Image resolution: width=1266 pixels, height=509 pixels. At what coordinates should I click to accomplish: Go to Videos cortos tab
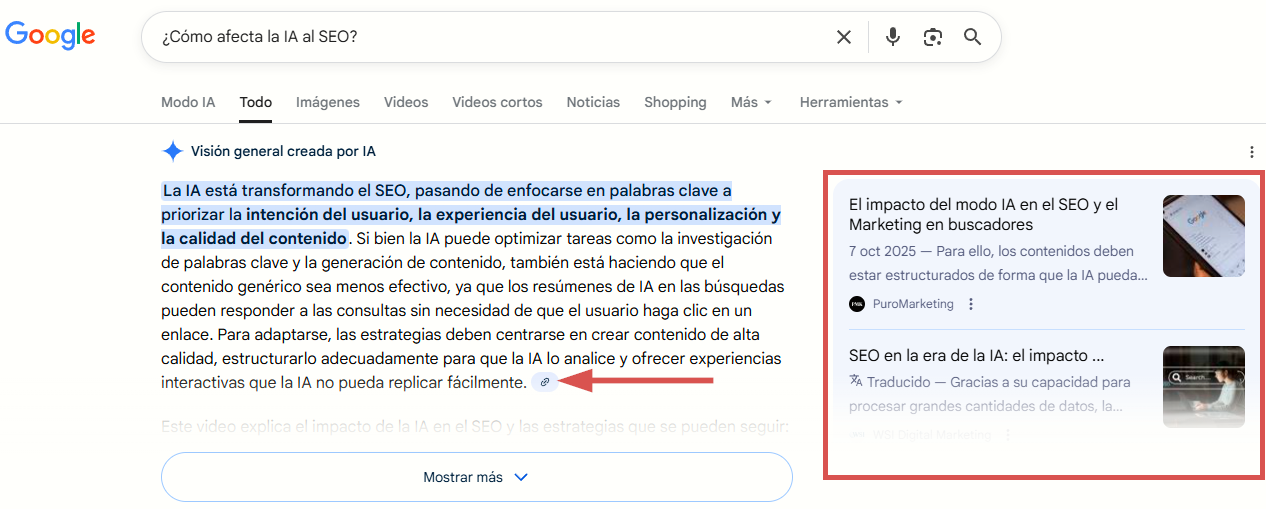coord(497,102)
